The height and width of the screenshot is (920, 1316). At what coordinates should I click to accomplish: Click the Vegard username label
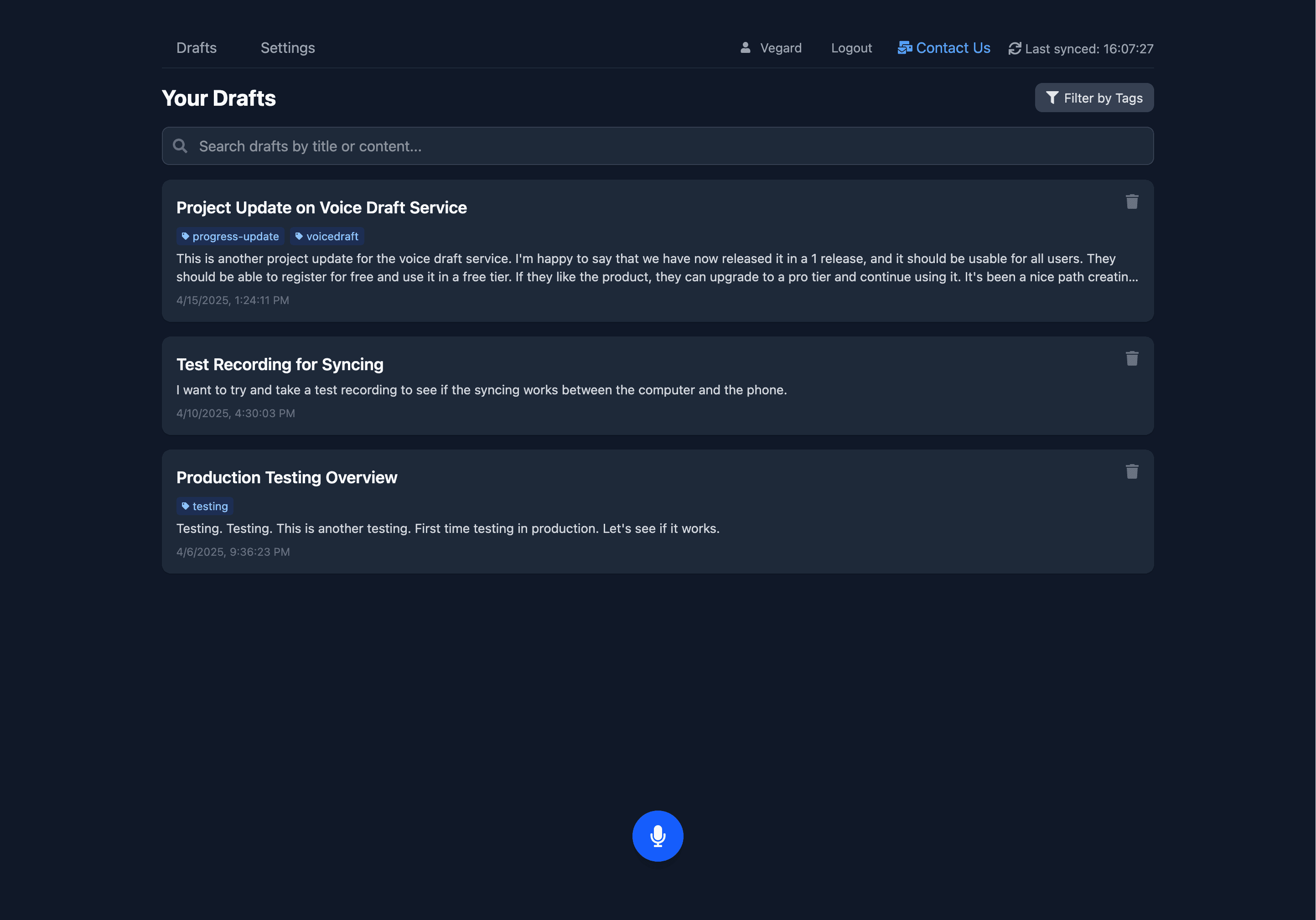pos(781,47)
